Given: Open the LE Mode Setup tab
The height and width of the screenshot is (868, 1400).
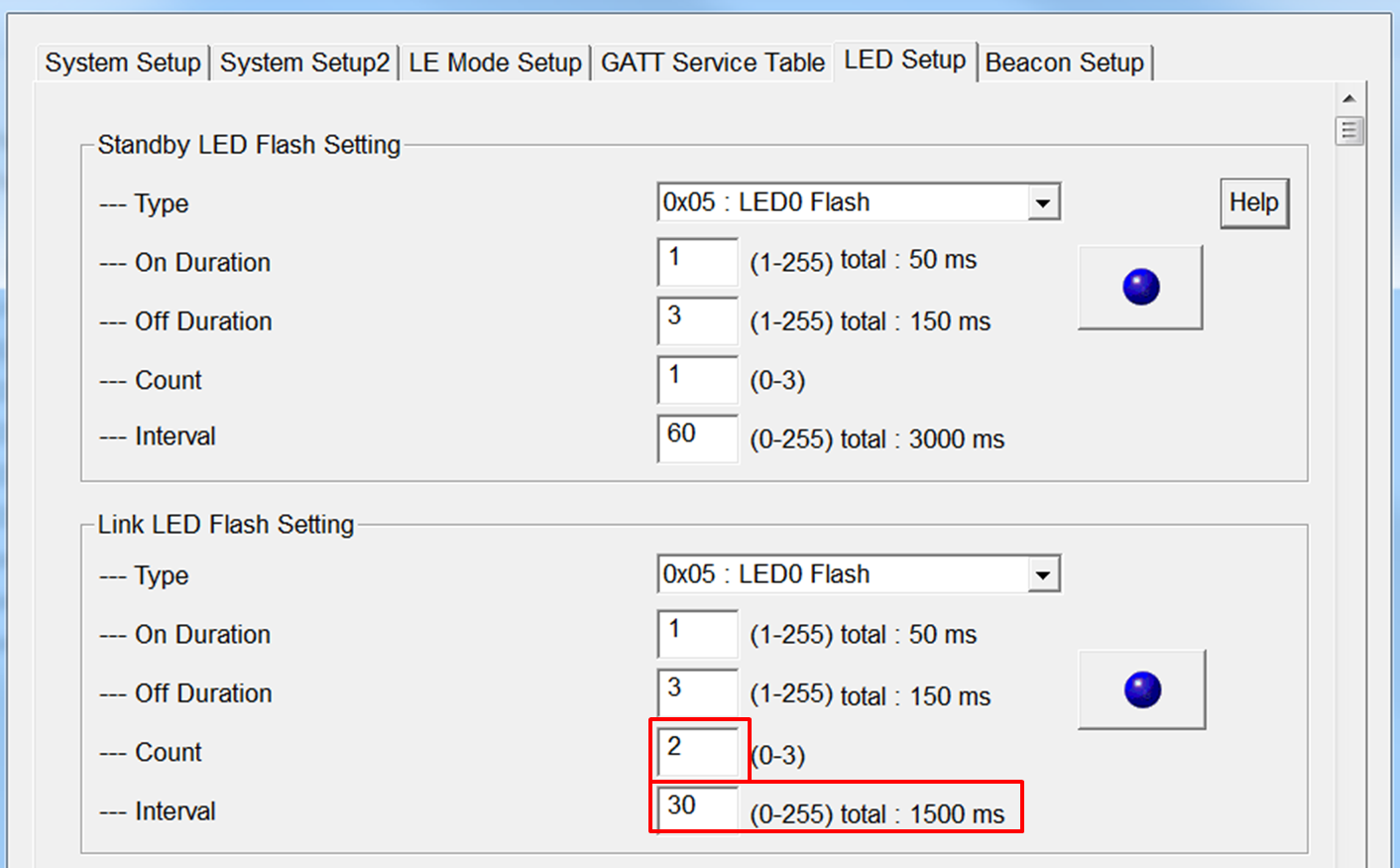Looking at the screenshot, I should 495,62.
